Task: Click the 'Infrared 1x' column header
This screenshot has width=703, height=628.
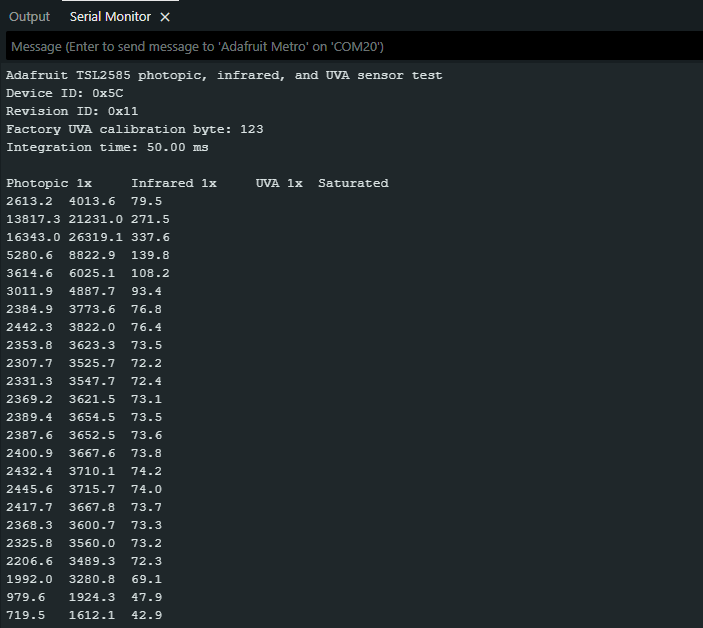Action: [x=174, y=183]
